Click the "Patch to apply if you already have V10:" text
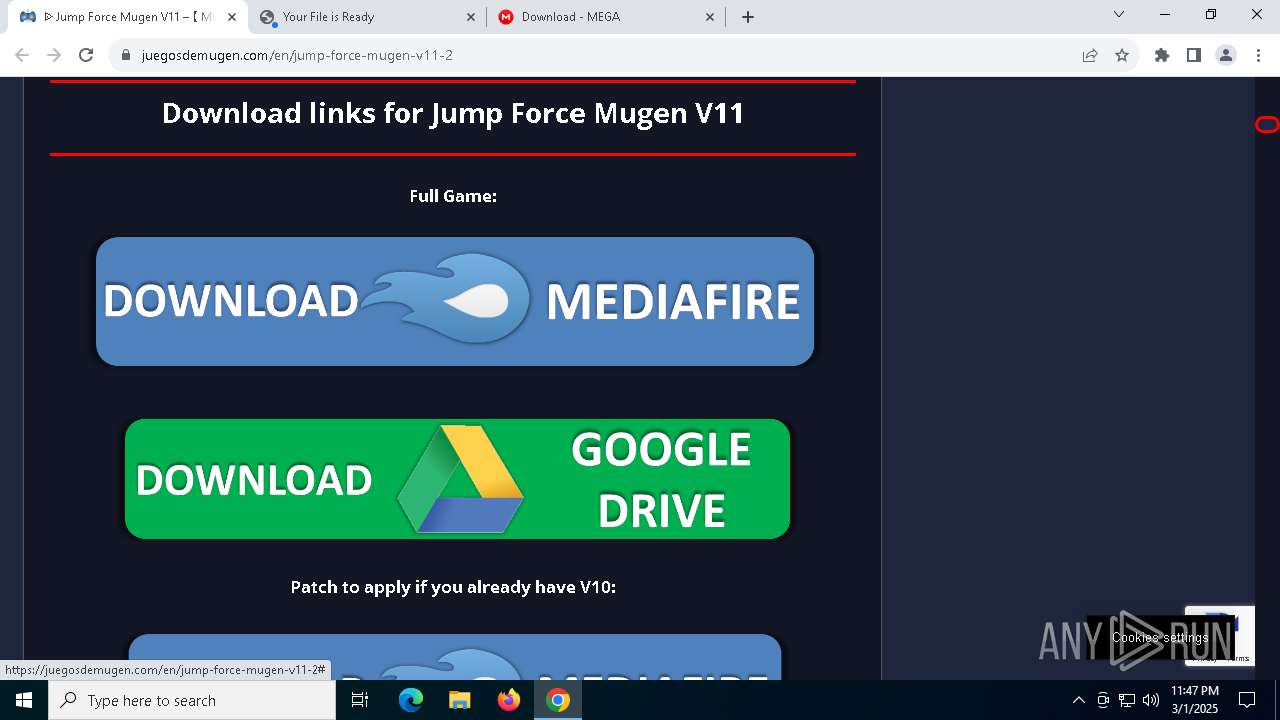 click(x=453, y=587)
